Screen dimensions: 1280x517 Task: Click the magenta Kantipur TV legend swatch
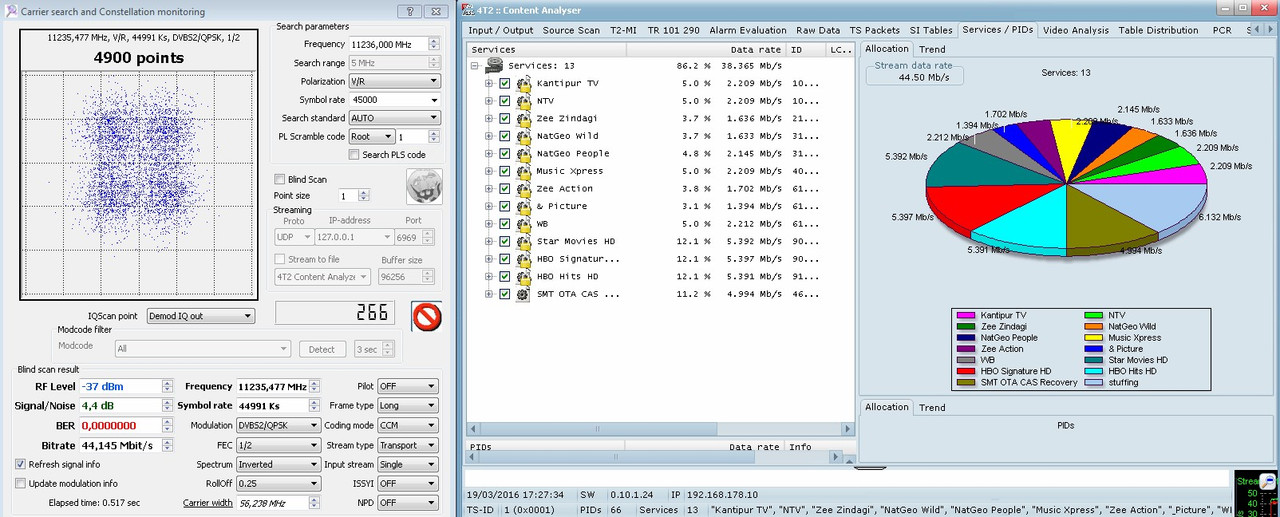tap(965, 315)
